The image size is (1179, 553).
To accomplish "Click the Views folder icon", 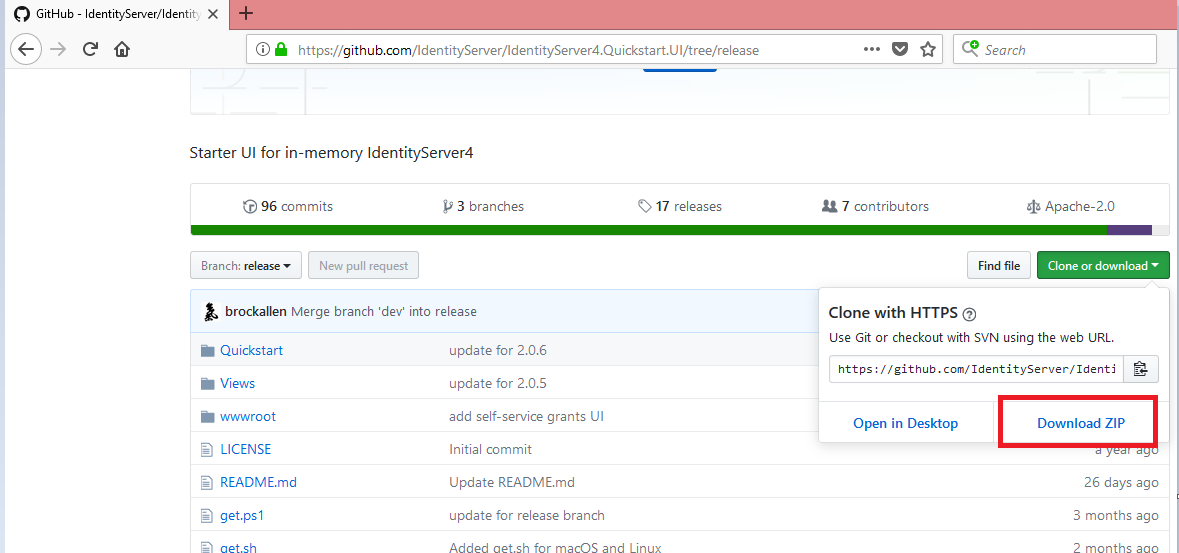I will coord(208,384).
